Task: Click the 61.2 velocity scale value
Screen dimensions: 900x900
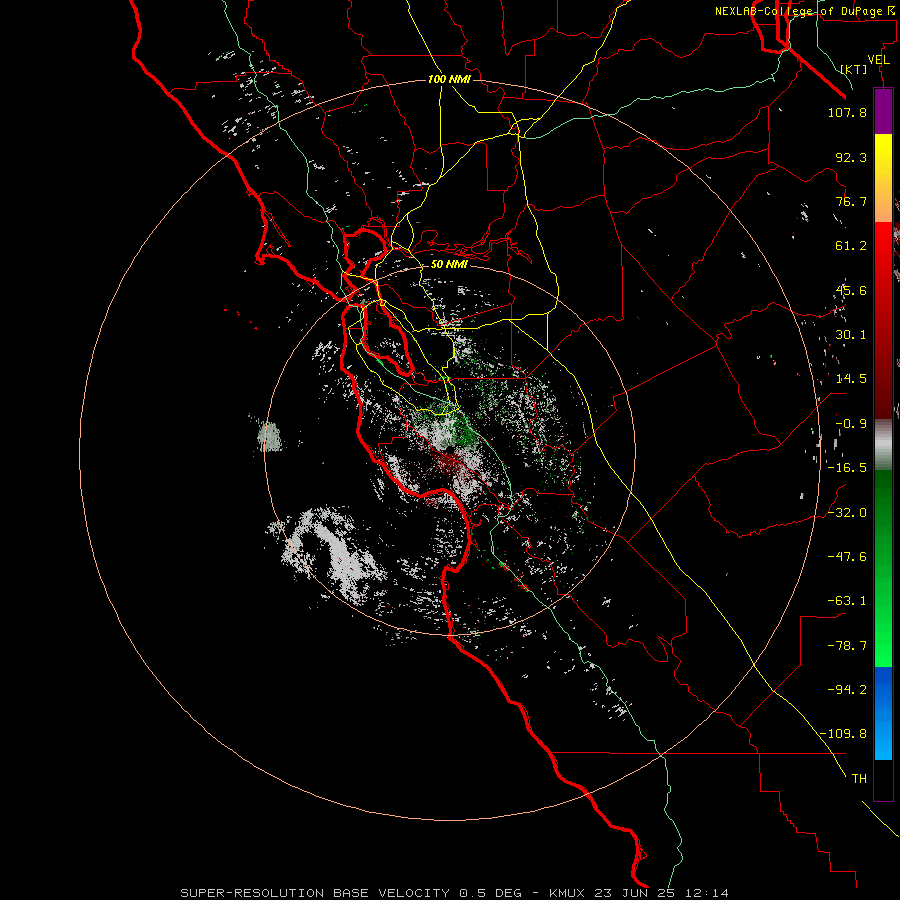Action: 851,246
